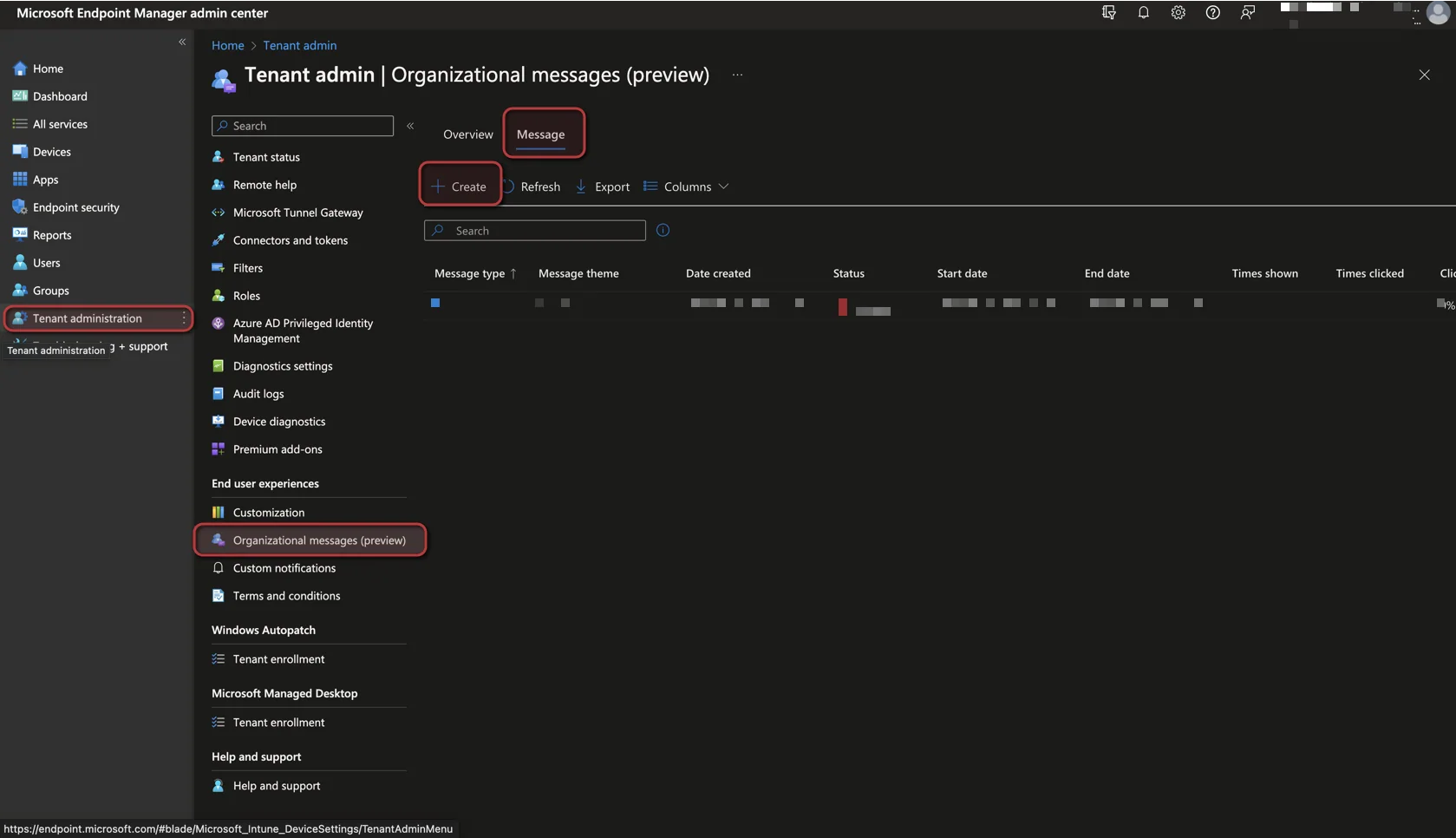Open Audit logs menu item
Viewport: 1456px width, 838px height.
coord(258,394)
